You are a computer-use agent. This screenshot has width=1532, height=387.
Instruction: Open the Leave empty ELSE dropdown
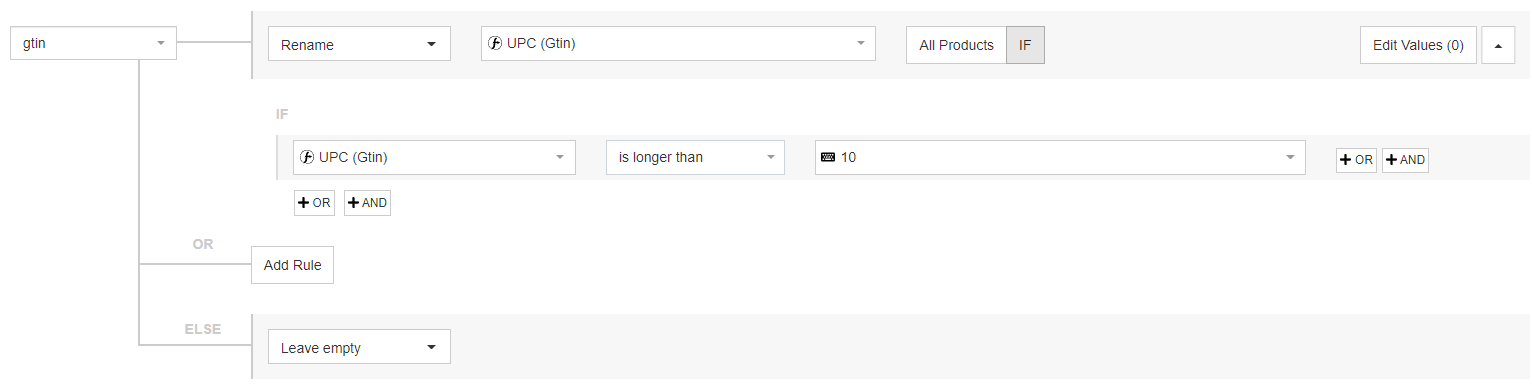pos(359,347)
